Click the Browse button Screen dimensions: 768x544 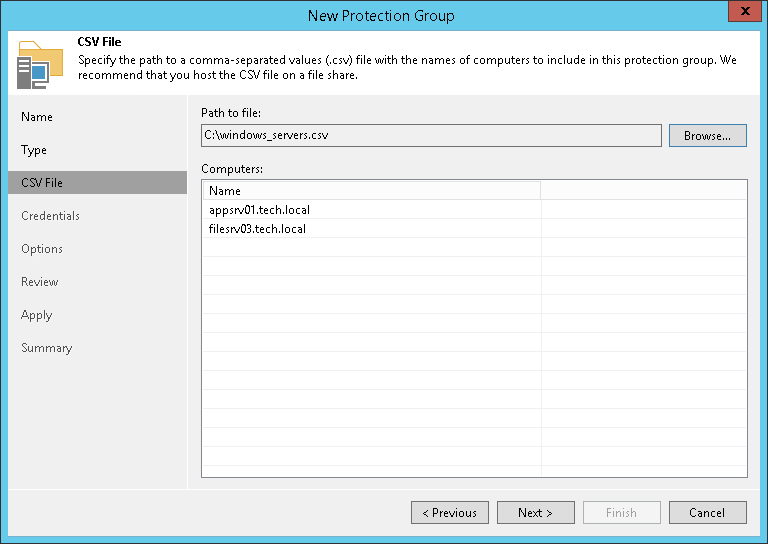click(707, 136)
